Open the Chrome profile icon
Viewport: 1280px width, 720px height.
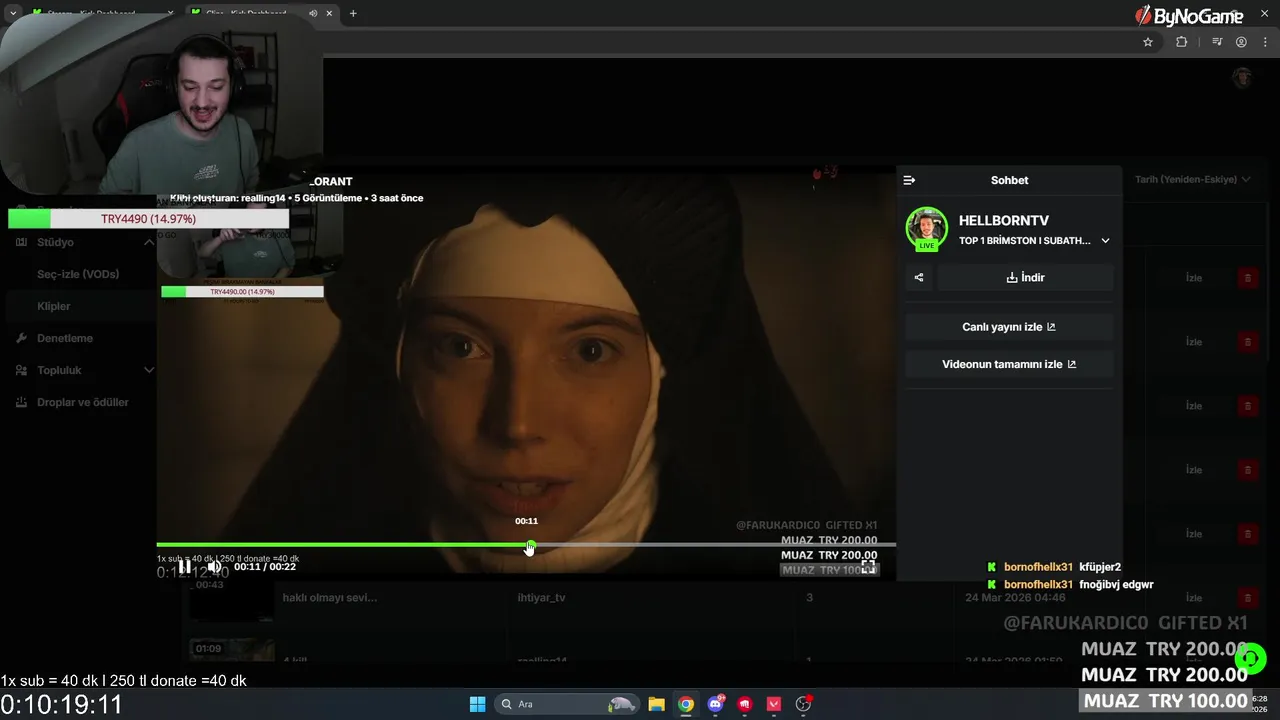coord(1241,42)
